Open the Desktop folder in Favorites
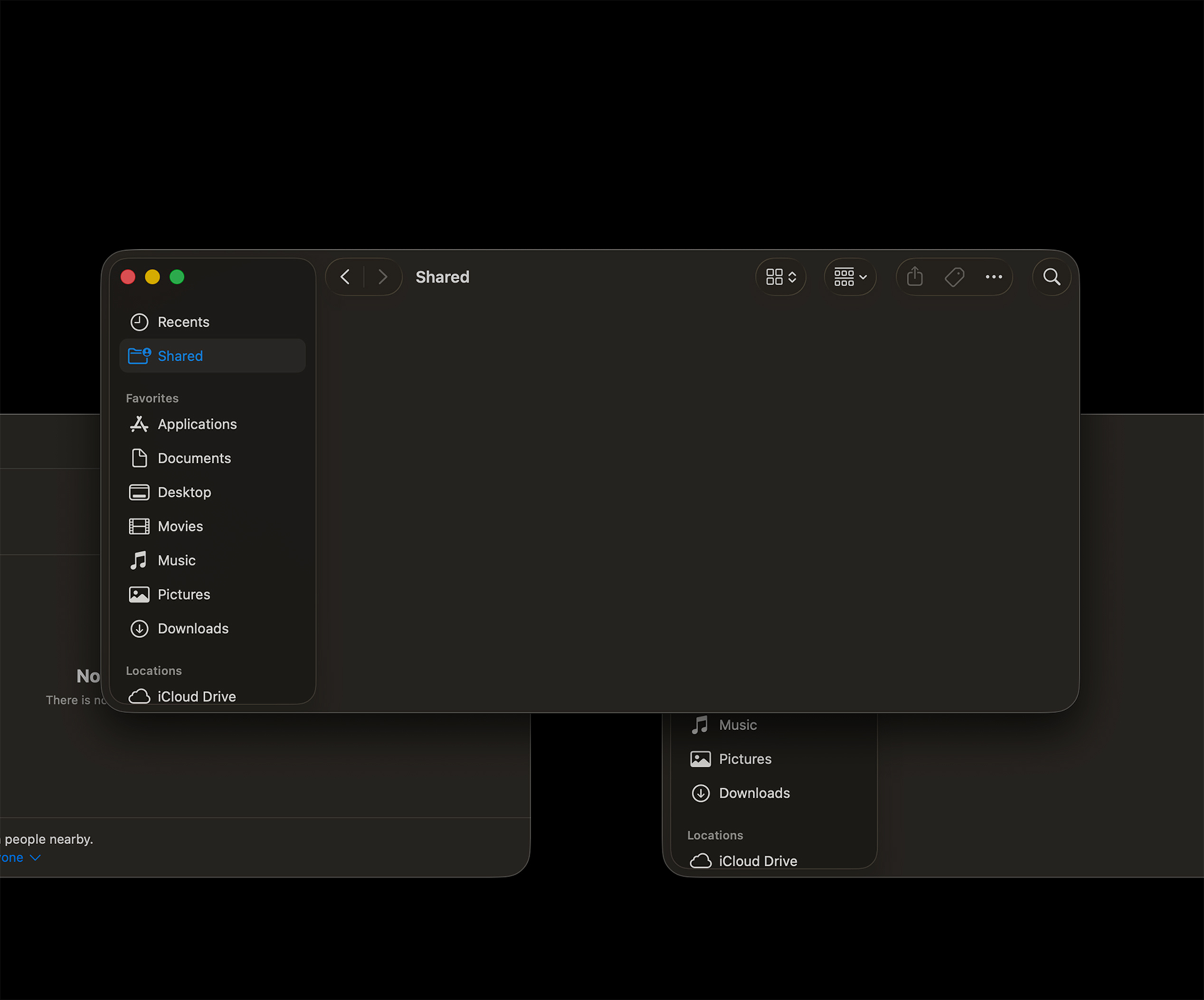This screenshot has height=1000, width=1204. (184, 492)
